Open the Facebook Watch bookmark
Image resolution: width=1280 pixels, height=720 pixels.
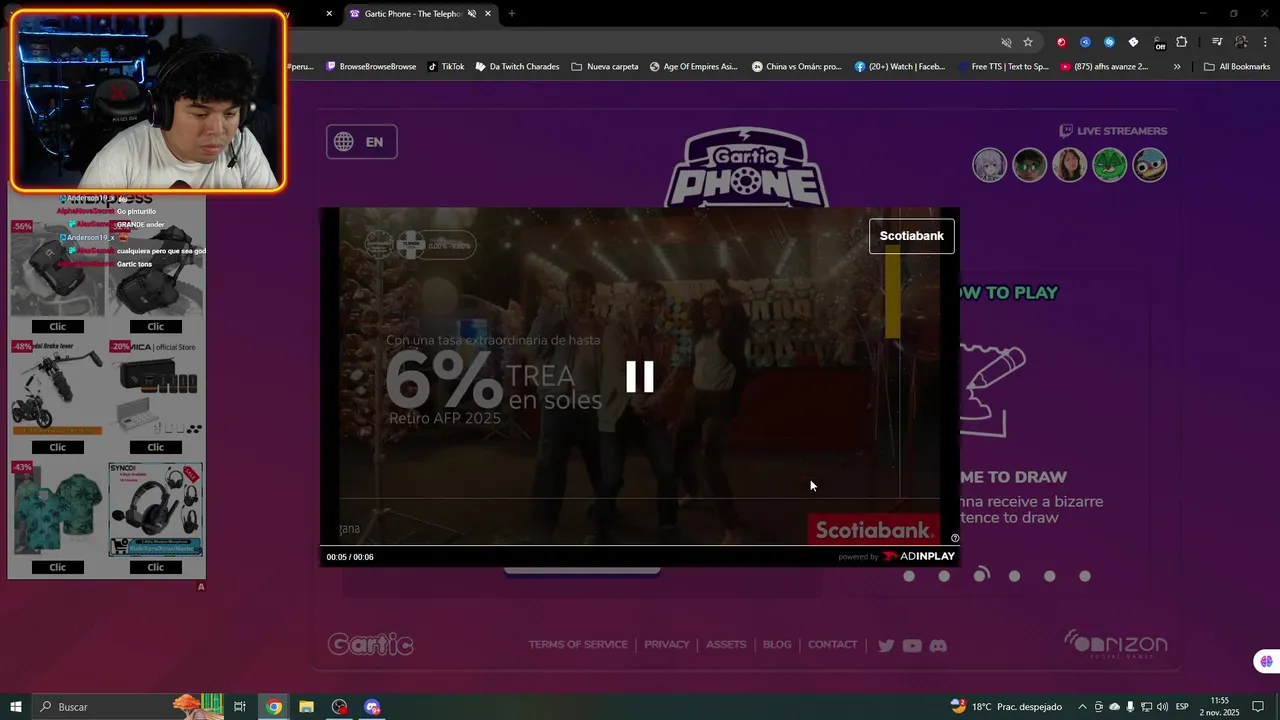pos(900,67)
